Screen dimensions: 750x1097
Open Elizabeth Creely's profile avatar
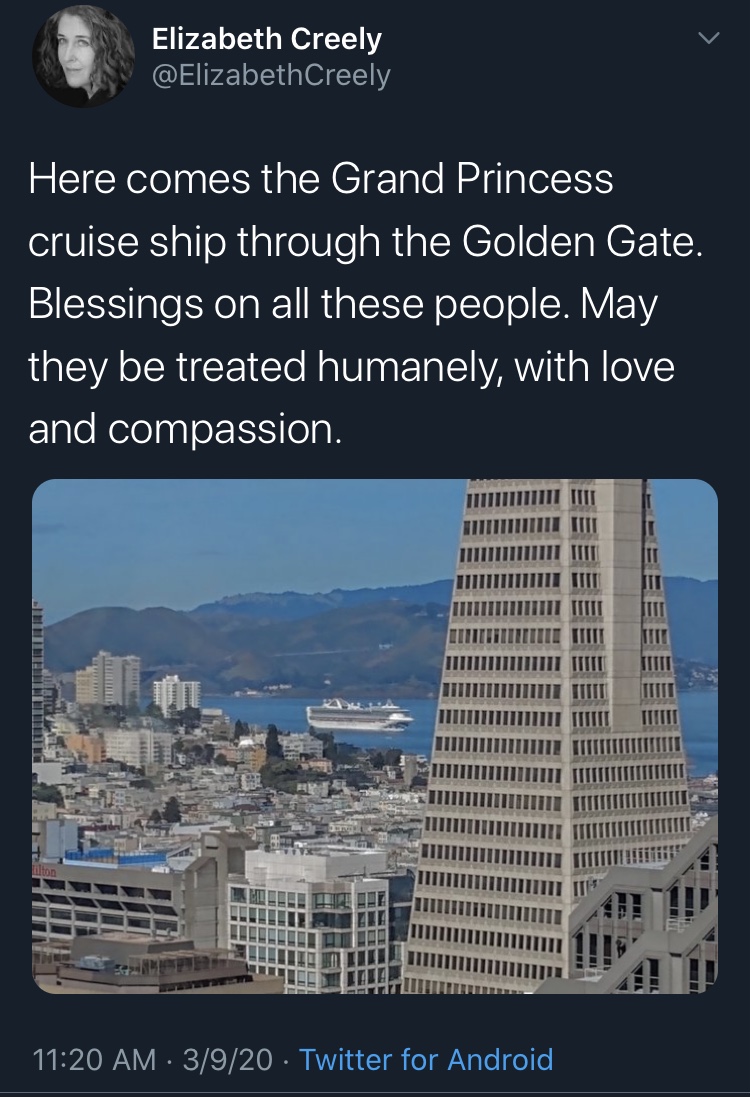pyautogui.click(x=83, y=57)
